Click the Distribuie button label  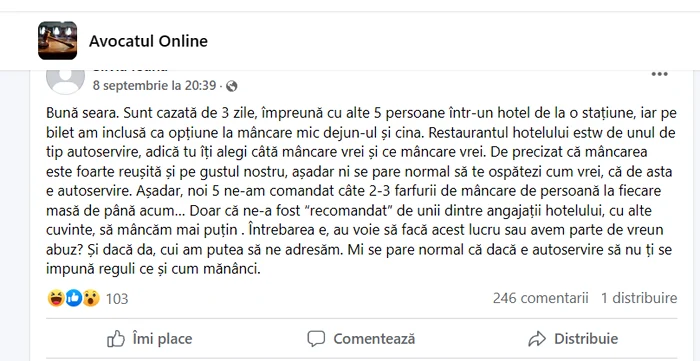[586, 339]
